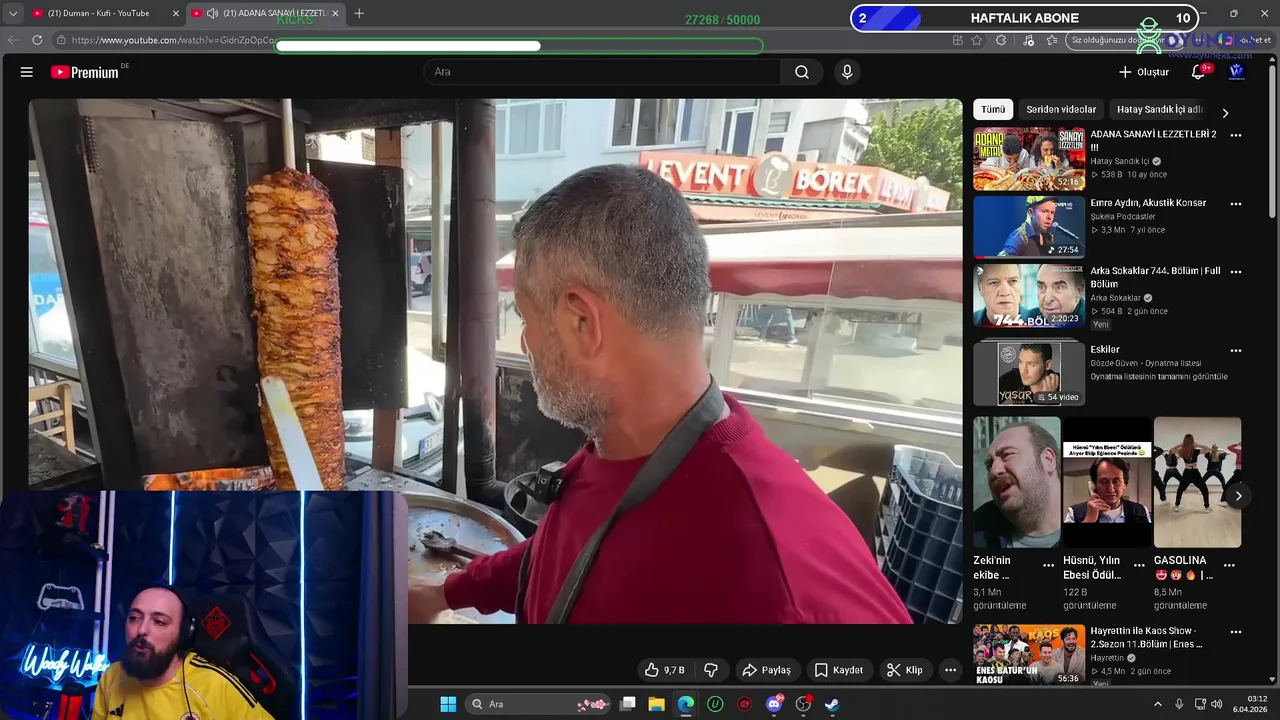Open the YouTube hamburger guide menu
Image resolution: width=1280 pixels, height=720 pixels.
pyautogui.click(x=27, y=72)
